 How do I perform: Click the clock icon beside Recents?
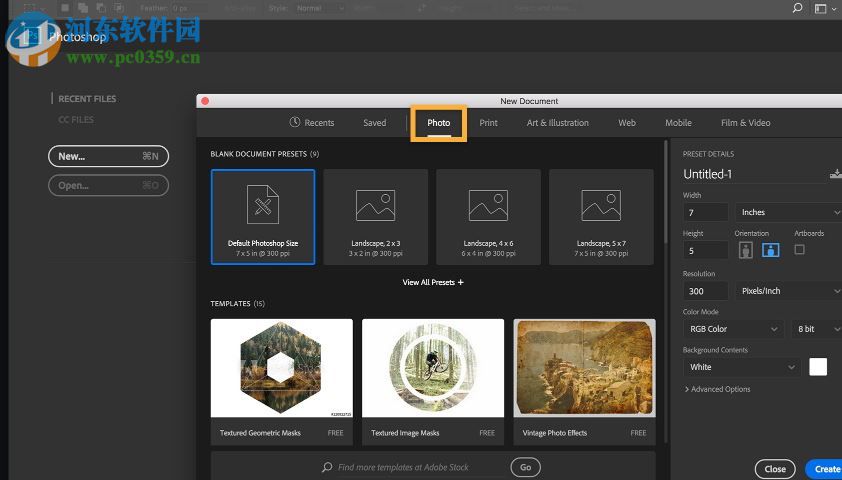pyautogui.click(x=294, y=122)
